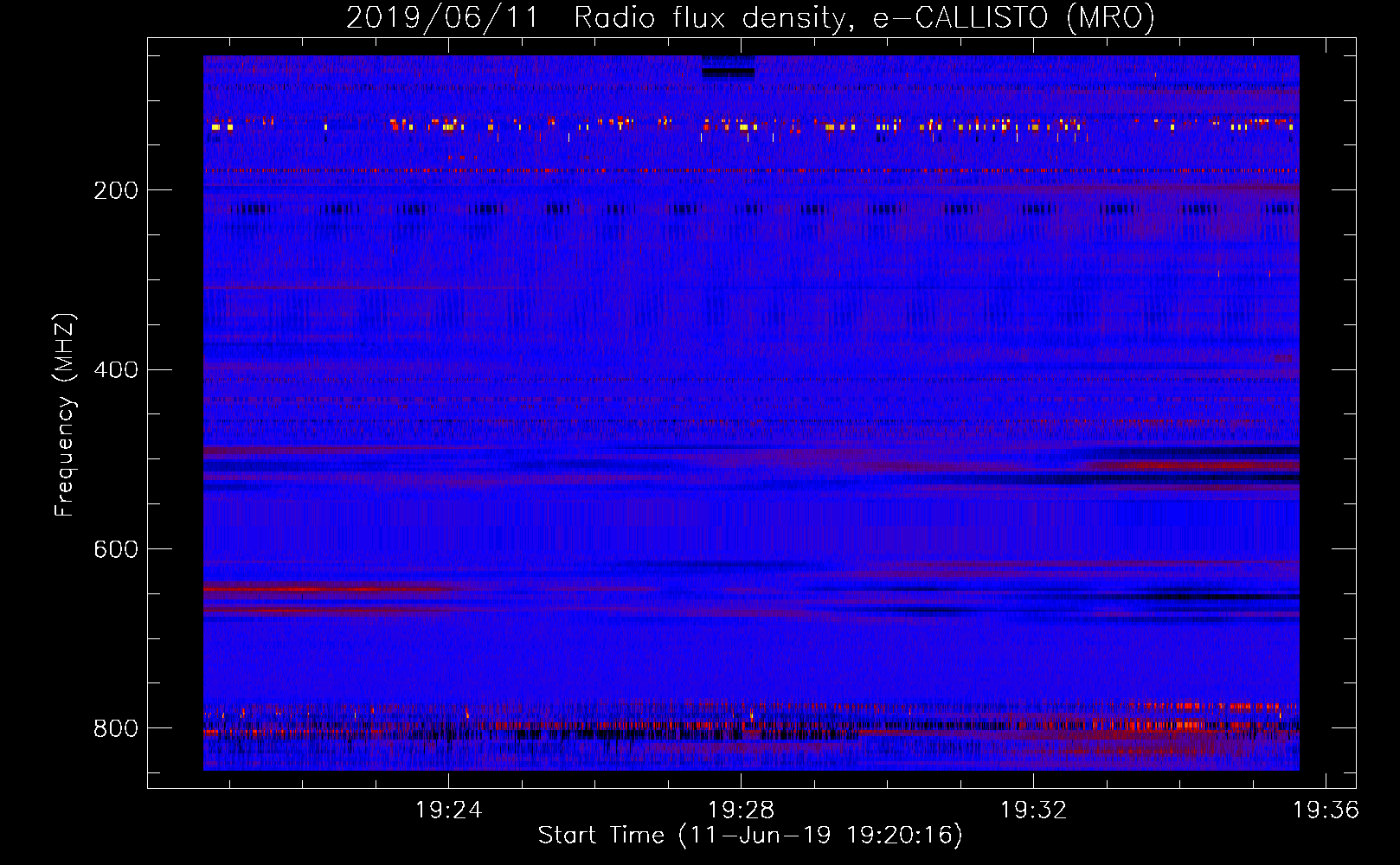The width and height of the screenshot is (1400, 865).
Task: Select the Start Time axis caption
Action: click(x=750, y=836)
